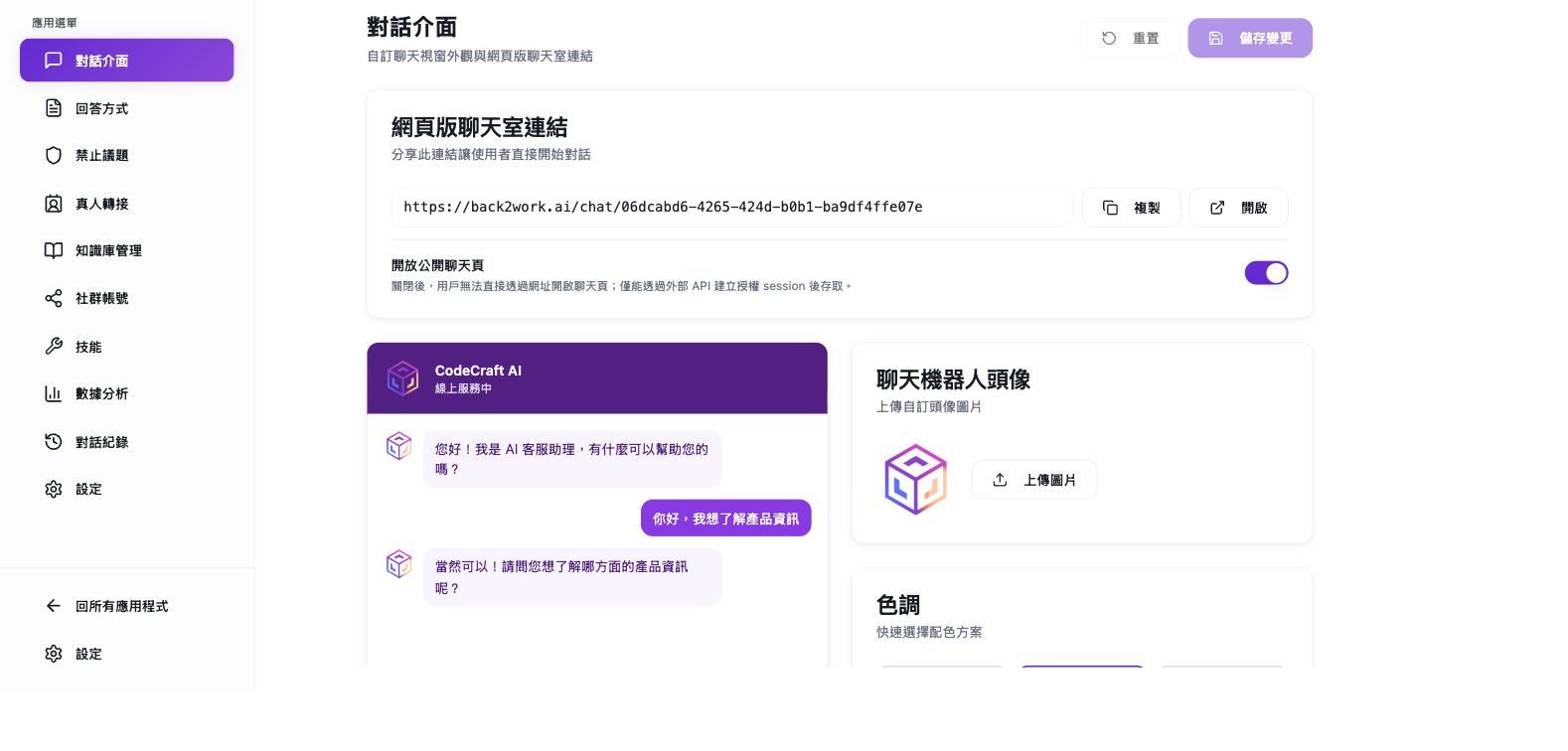The image size is (1568, 751).
Task: Click the back2work.ai chat URL field
Action: tap(732, 208)
